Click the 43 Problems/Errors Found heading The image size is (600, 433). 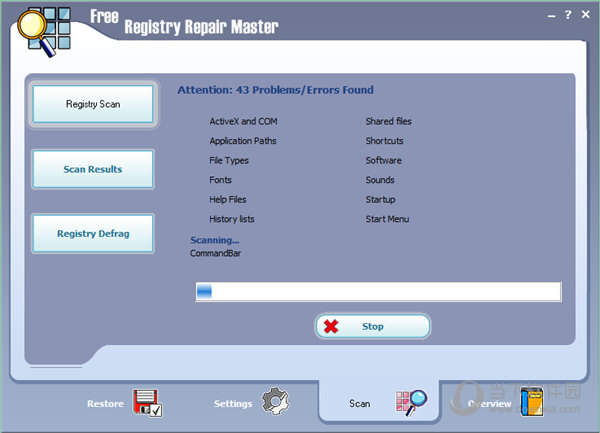tap(276, 90)
